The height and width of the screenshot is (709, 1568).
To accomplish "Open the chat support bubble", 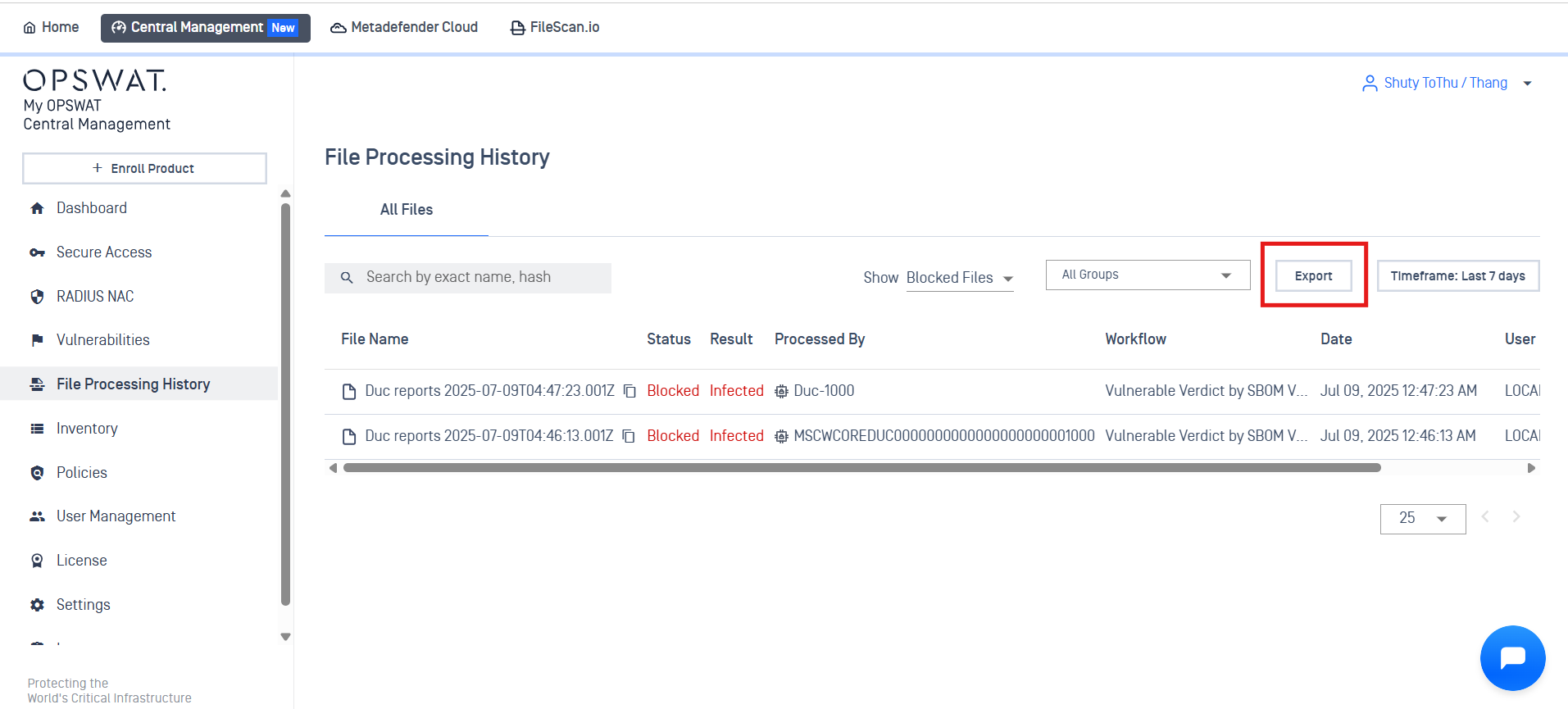I will (1512, 658).
